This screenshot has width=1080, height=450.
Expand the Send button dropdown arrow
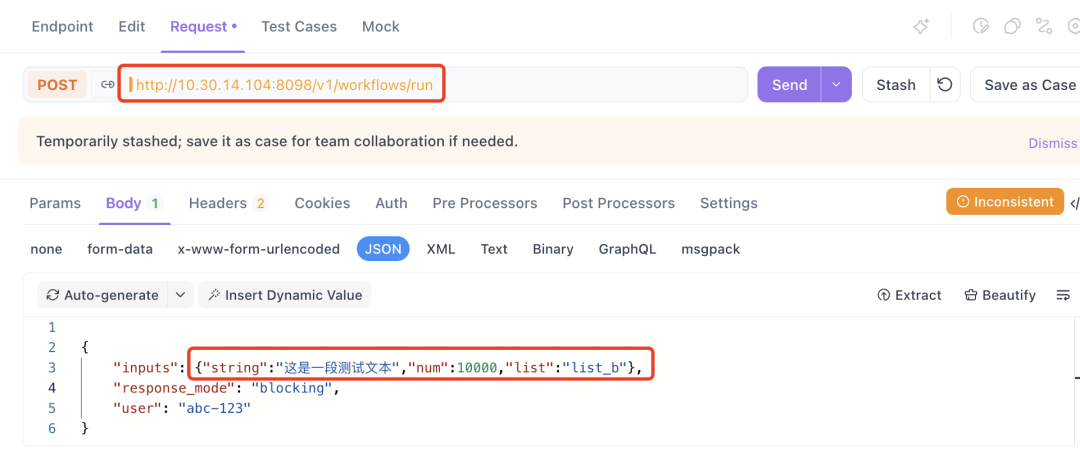(x=836, y=85)
